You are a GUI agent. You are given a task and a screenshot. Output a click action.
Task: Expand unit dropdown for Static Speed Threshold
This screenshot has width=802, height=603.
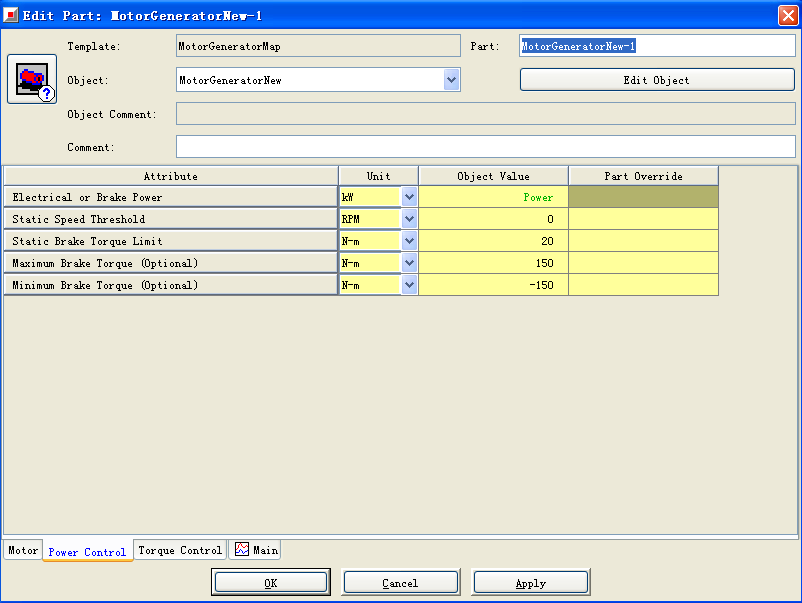coord(409,219)
